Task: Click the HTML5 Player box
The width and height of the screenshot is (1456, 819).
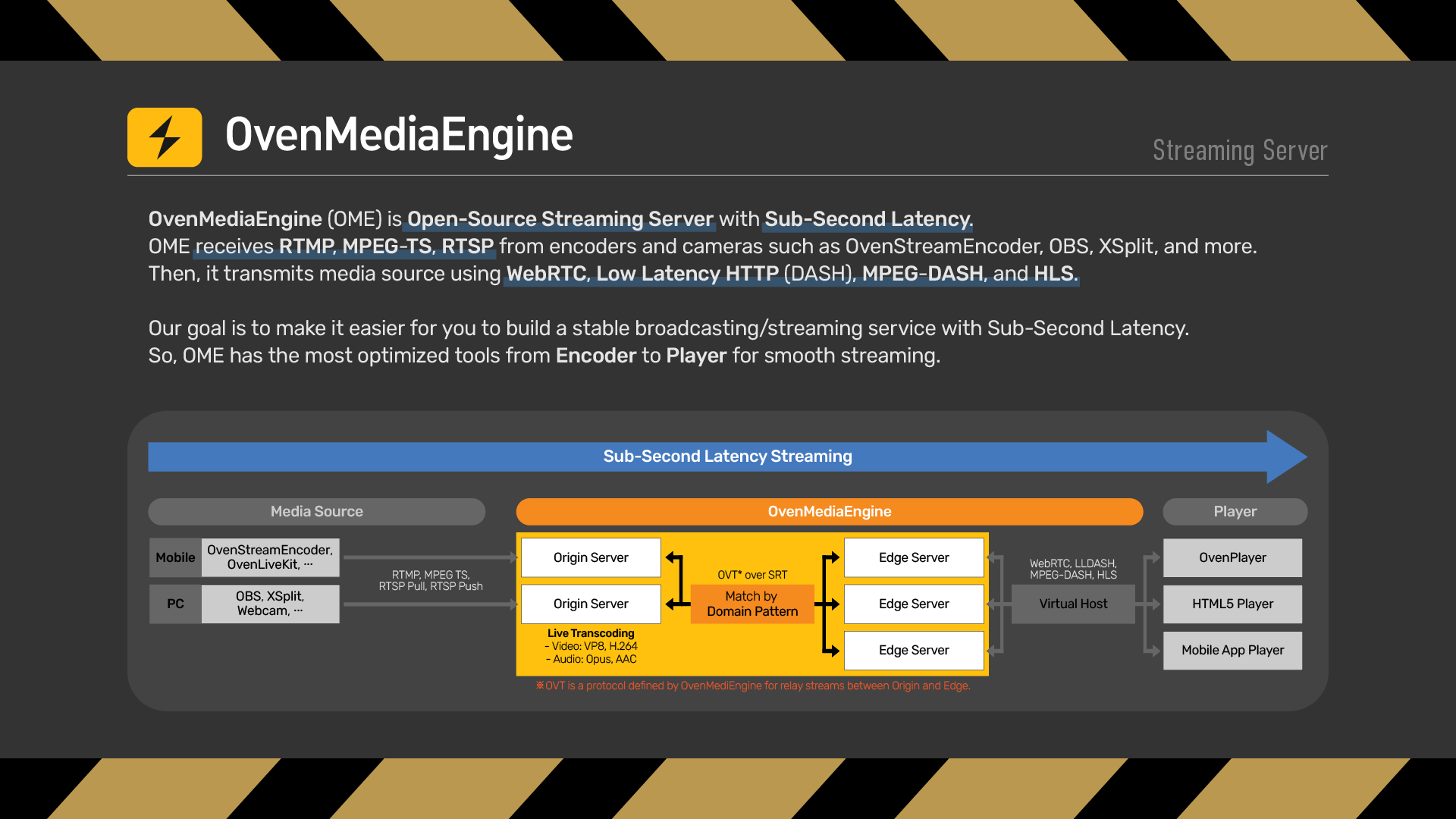Action: pyautogui.click(x=1232, y=604)
